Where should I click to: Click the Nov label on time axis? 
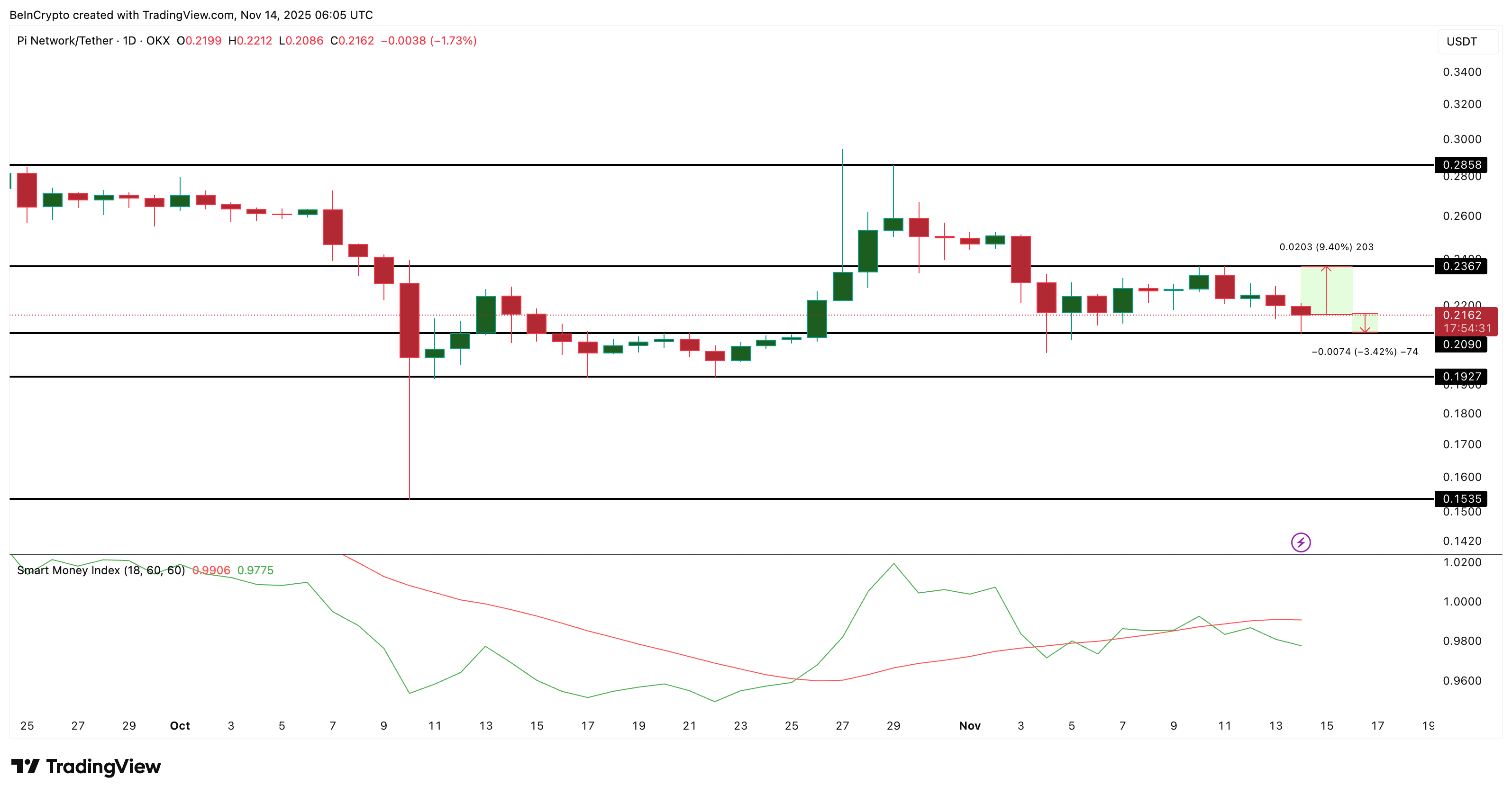tap(970, 726)
